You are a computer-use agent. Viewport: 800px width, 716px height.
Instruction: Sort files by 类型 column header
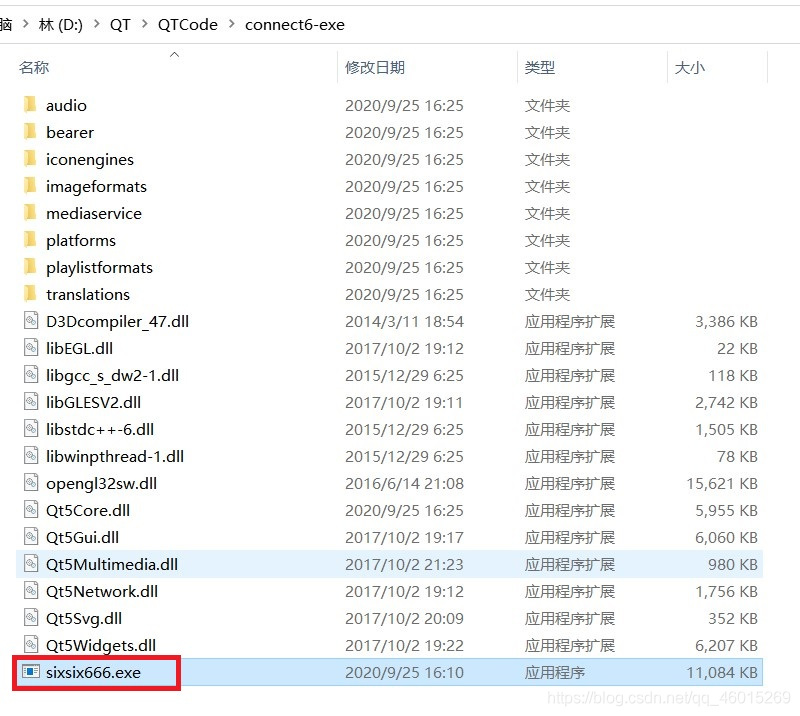pyautogui.click(x=540, y=67)
